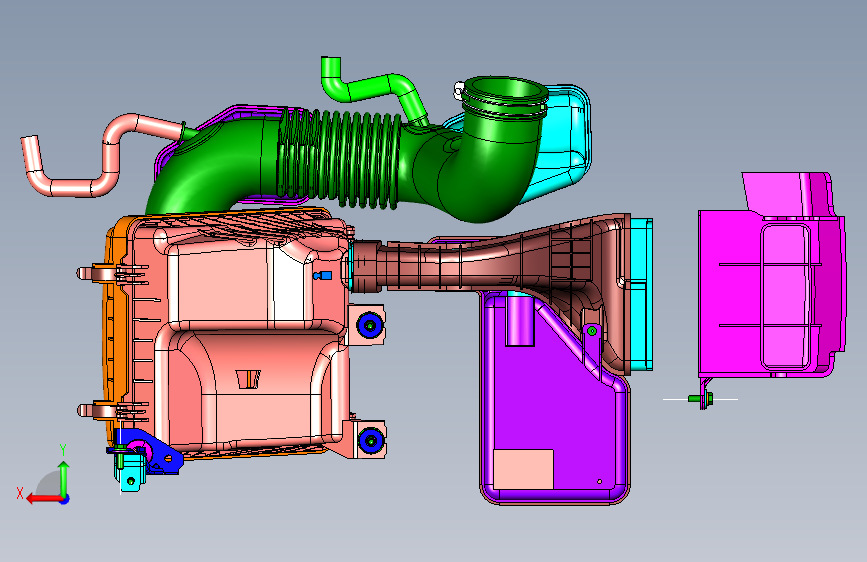Image resolution: width=867 pixels, height=562 pixels.
Task: Select the small bright green bent tube
Action: 374,89
